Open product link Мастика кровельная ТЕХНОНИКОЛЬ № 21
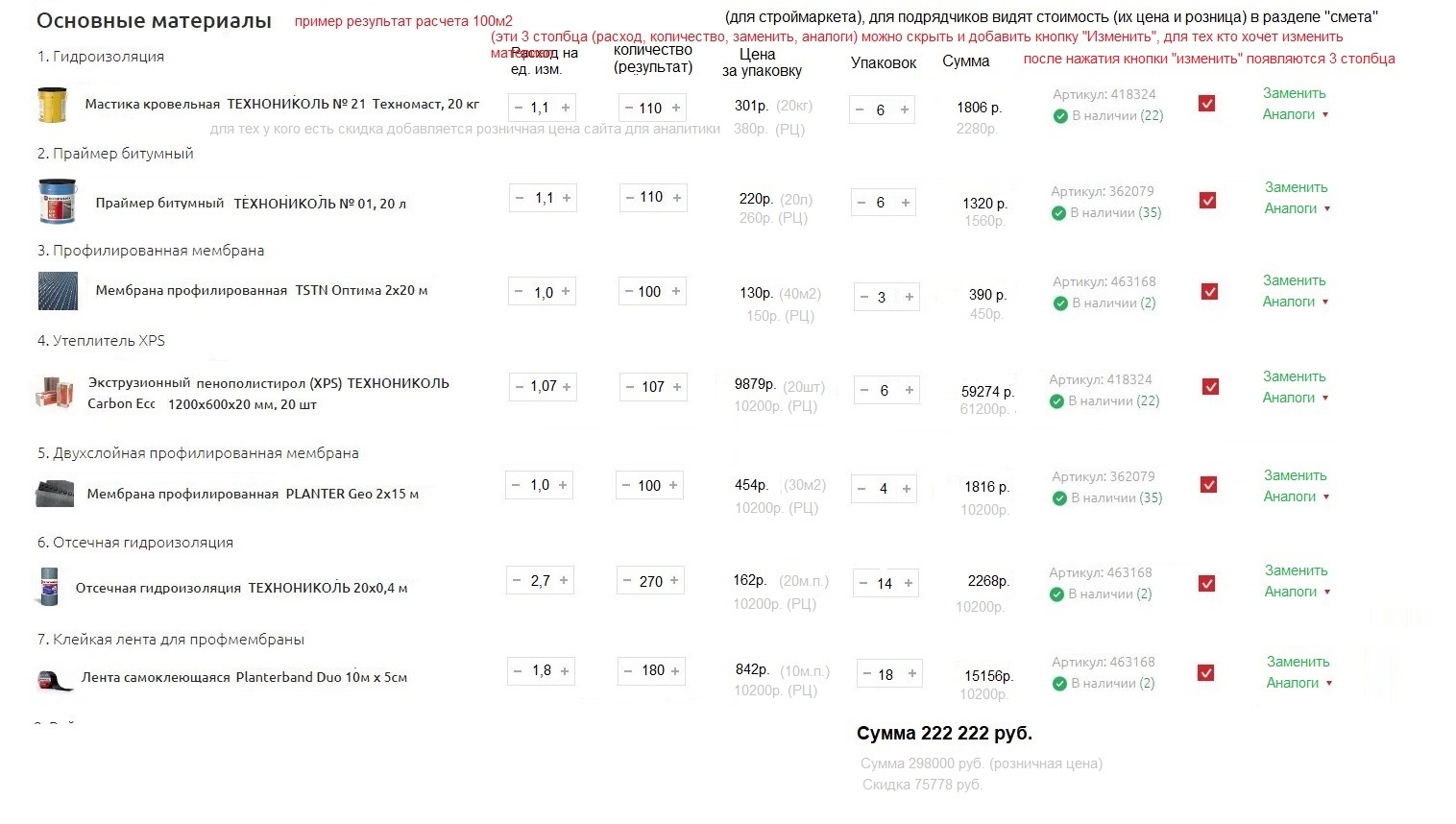 pos(282,104)
